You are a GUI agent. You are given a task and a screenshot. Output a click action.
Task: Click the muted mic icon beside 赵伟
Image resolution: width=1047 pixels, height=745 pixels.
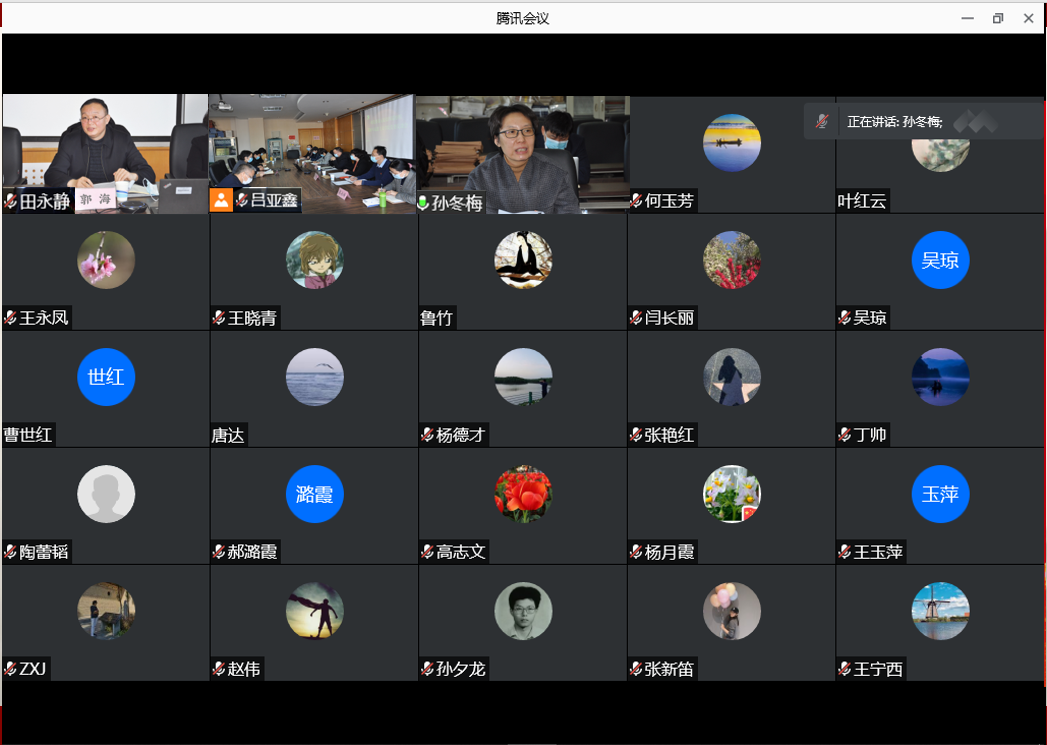pyautogui.click(x=219, y=669)
